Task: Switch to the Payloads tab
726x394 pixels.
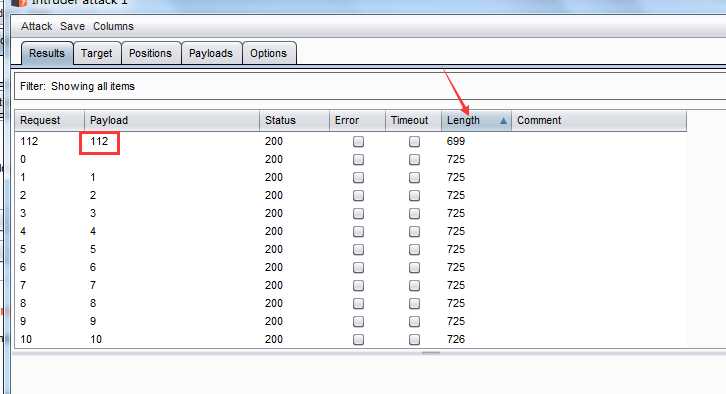Action: tap(211, 53)
